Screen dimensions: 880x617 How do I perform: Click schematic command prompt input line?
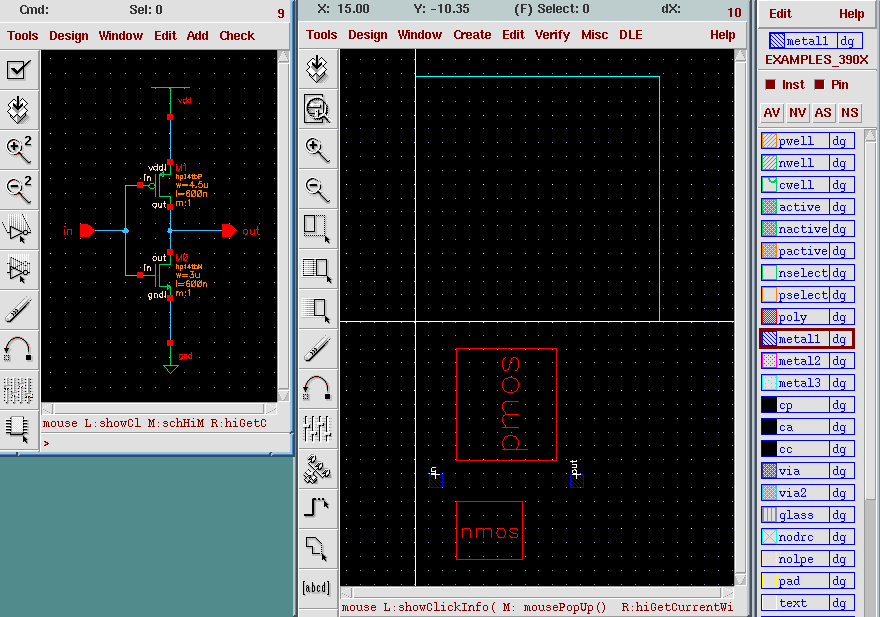click(x=166, y=444)
